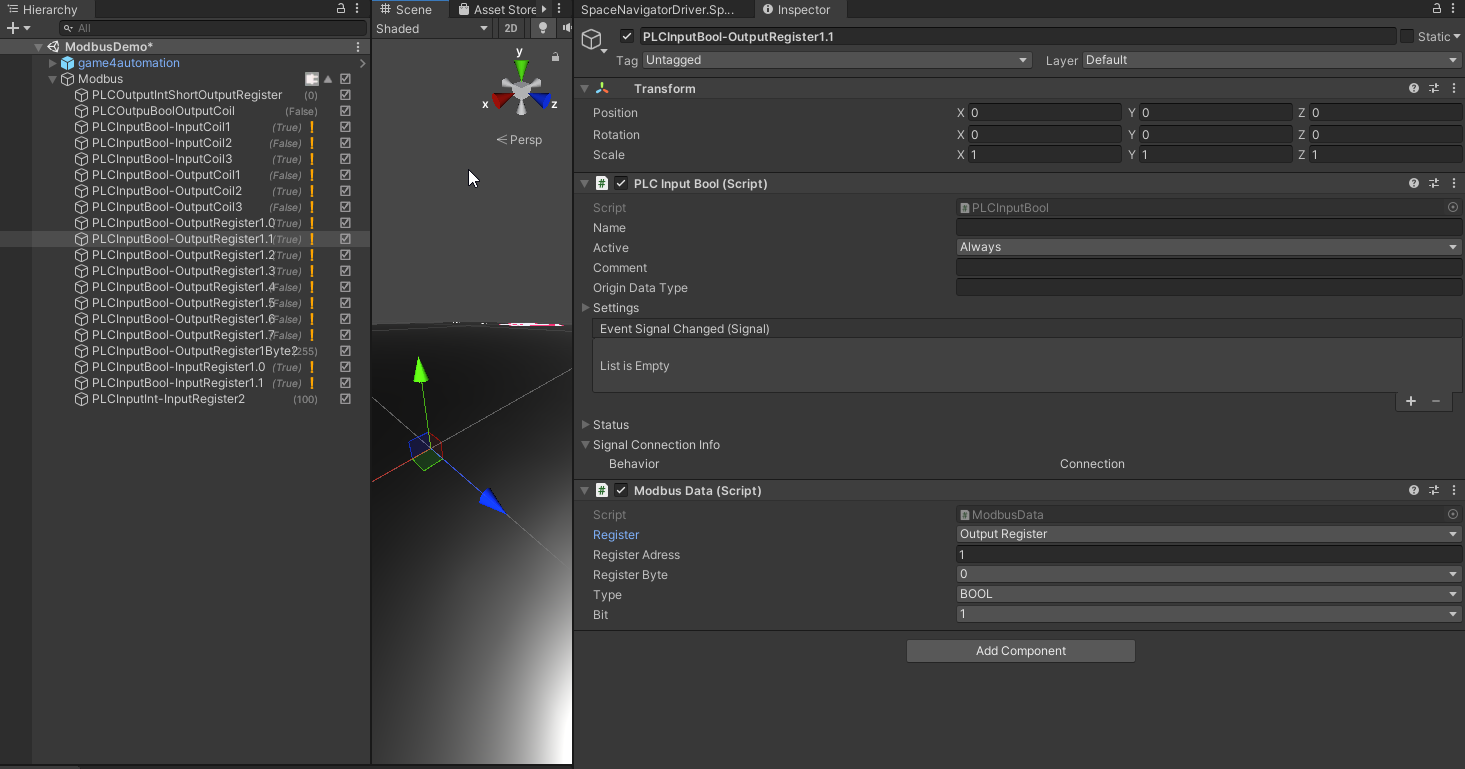Viewport: 1465px width, 769px height.
Task: Click the Register Adress input field
Action: point(1208,555)
